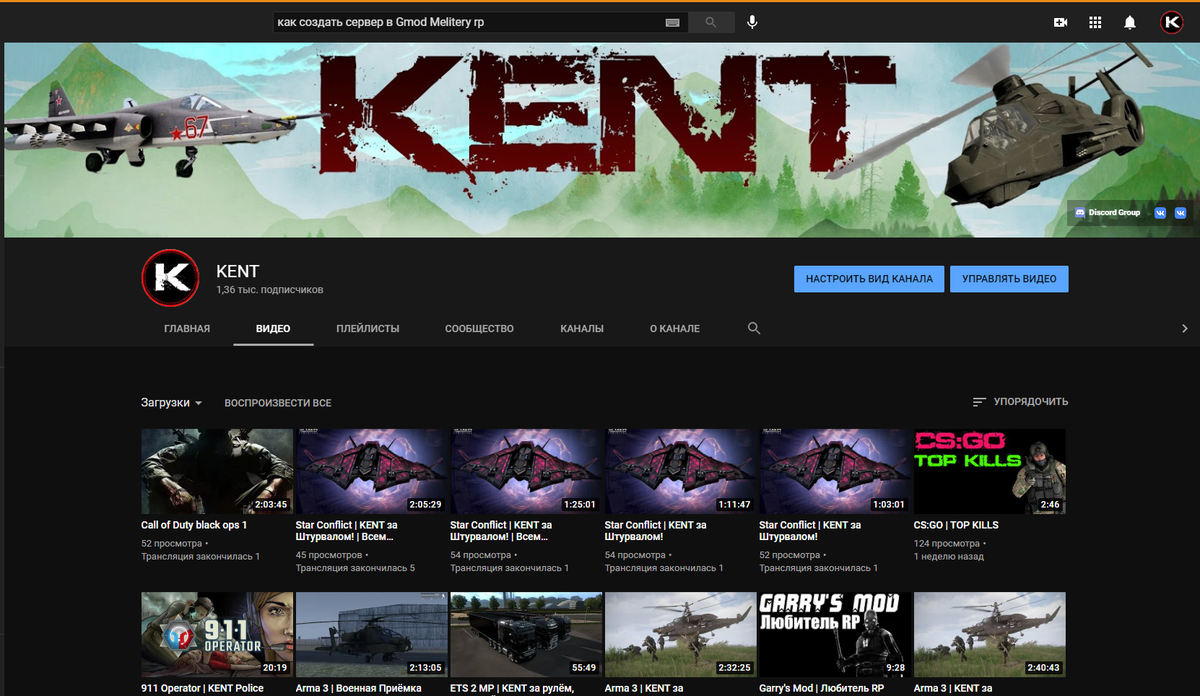Open the Star Conflict 1:03:01 video thumbnail
This screenshot has width=1200, height=696.
835,472
